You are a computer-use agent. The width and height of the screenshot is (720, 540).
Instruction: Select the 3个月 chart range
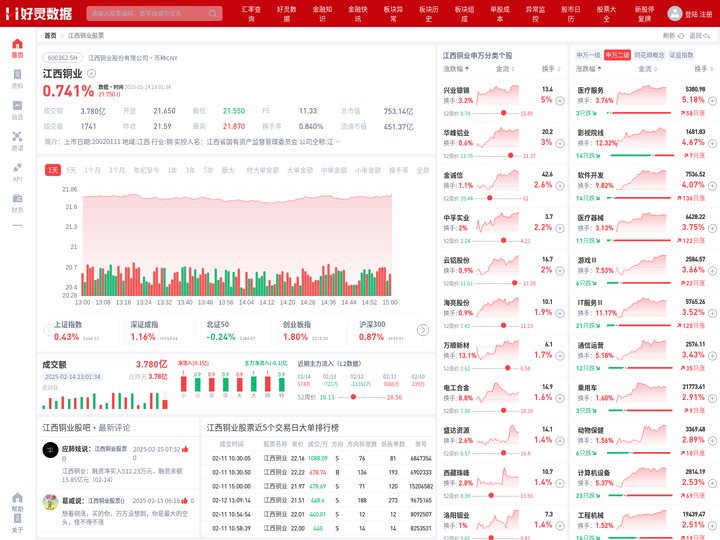click(x=117, y=170)
